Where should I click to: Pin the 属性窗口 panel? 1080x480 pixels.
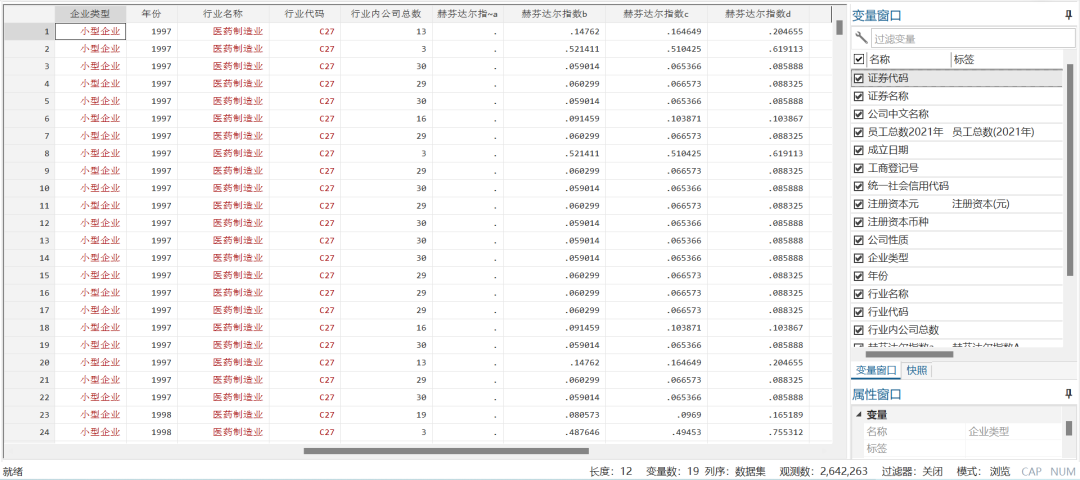coord(1068,394)
